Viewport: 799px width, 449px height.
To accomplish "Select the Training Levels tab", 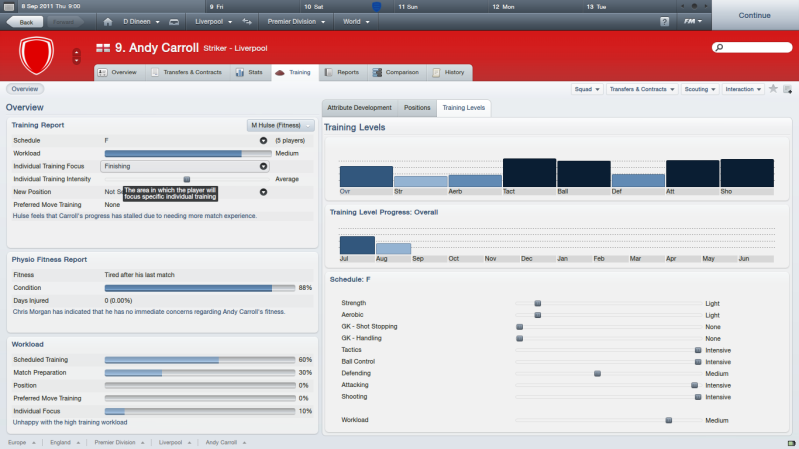I will pos(464,108).
